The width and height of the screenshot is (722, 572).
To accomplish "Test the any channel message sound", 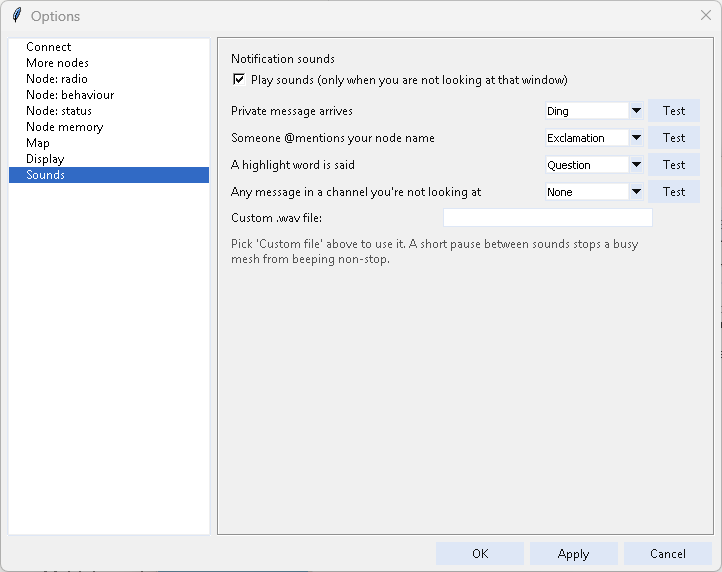I will [674, 192].
